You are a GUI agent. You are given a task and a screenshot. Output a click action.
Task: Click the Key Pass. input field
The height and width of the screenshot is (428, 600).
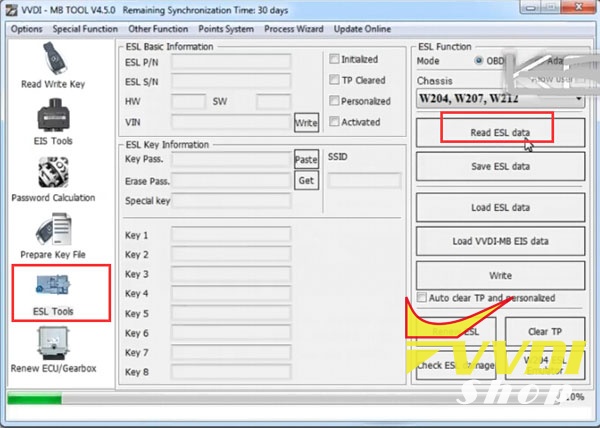point(231,159)
